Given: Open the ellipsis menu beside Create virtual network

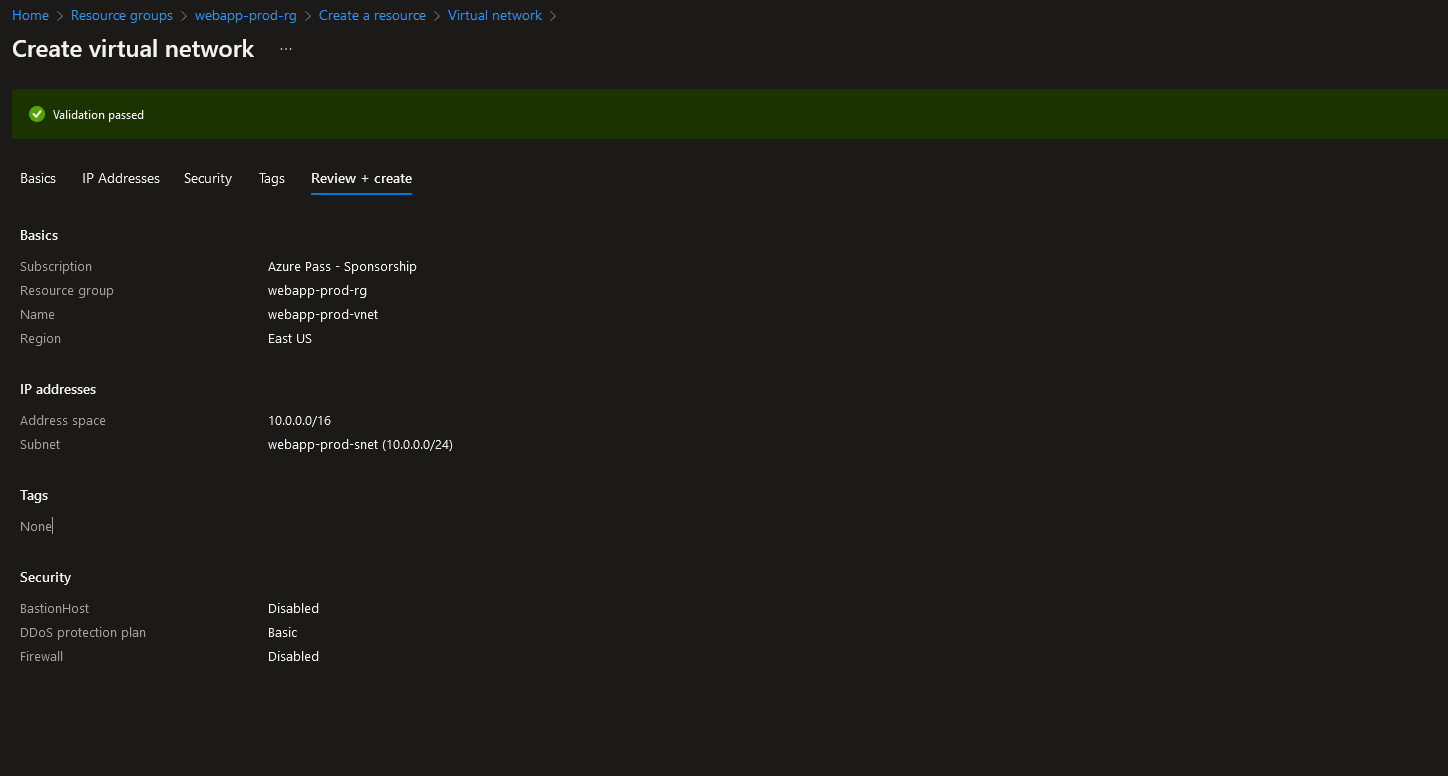Looking at the screenshot, I should click(286, 49).
